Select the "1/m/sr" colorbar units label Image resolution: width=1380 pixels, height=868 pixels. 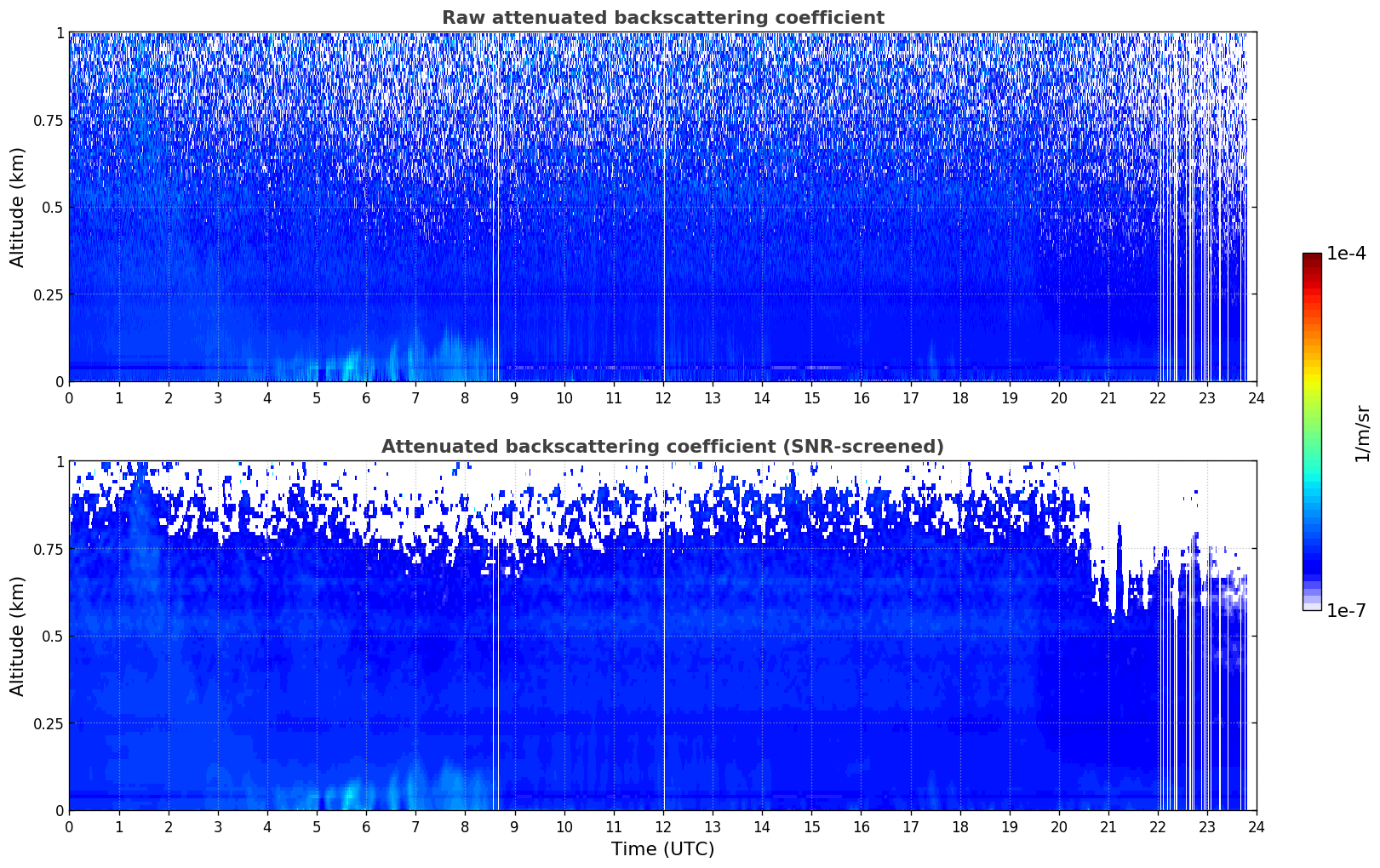(x=1362, y=432)
